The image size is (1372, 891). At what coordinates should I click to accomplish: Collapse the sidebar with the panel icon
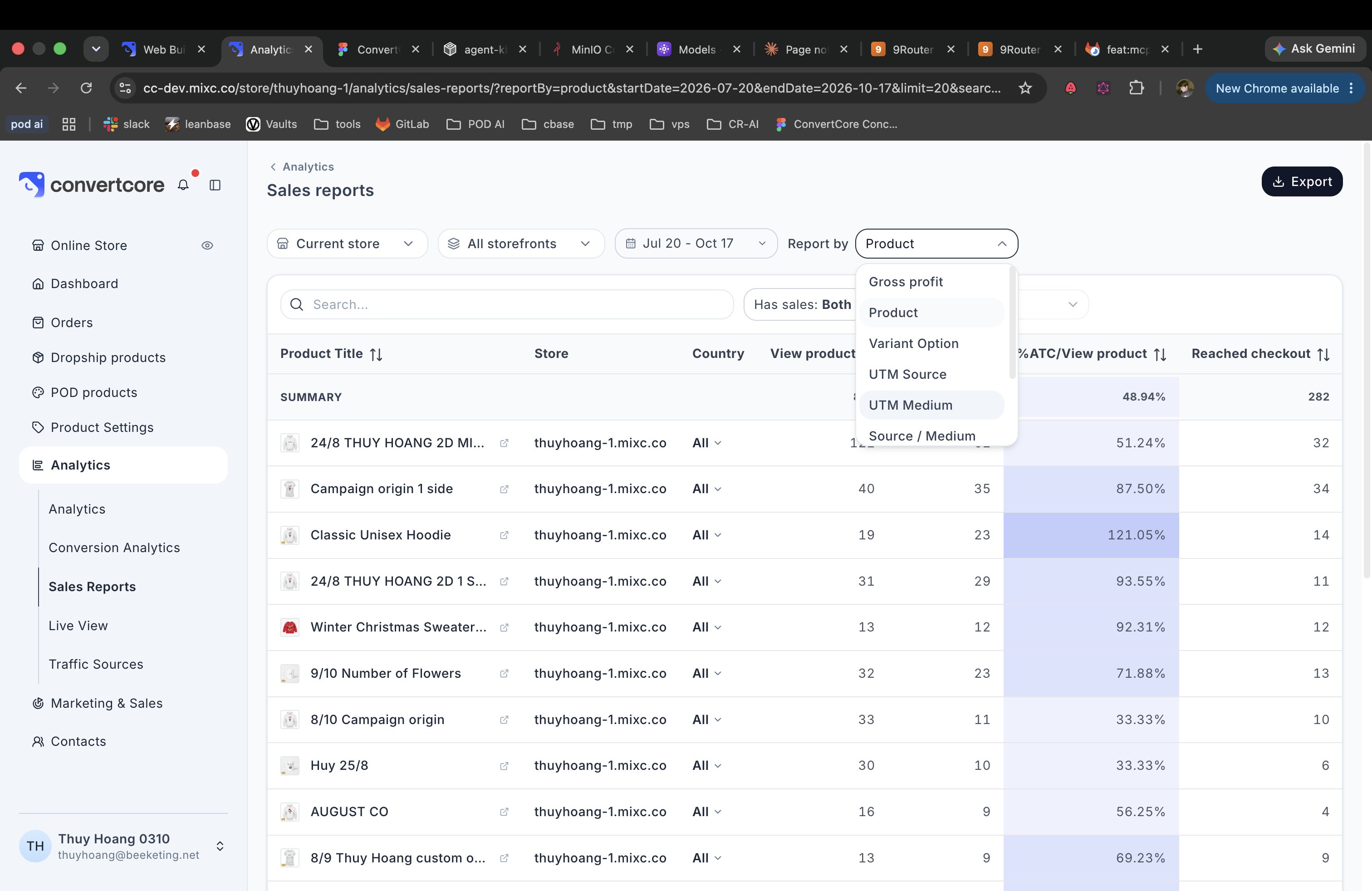click(215, 185)
